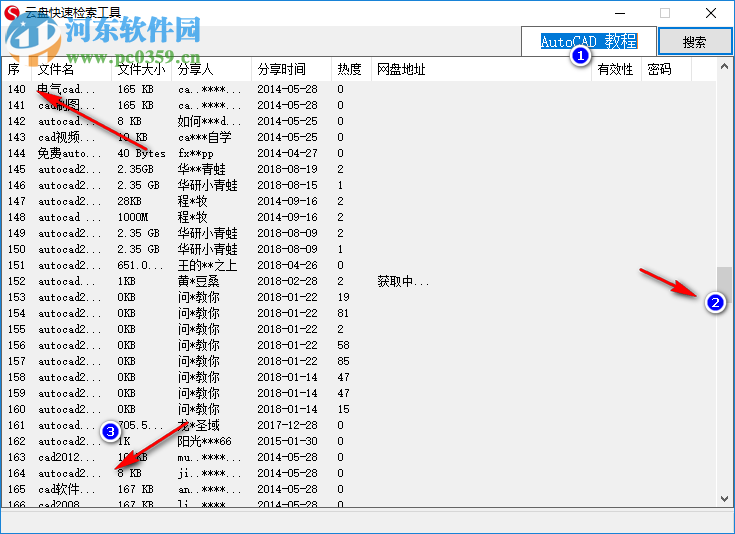Click the app icon in title bar
This screenshot has width=735, height=534.
click(11, 13)
